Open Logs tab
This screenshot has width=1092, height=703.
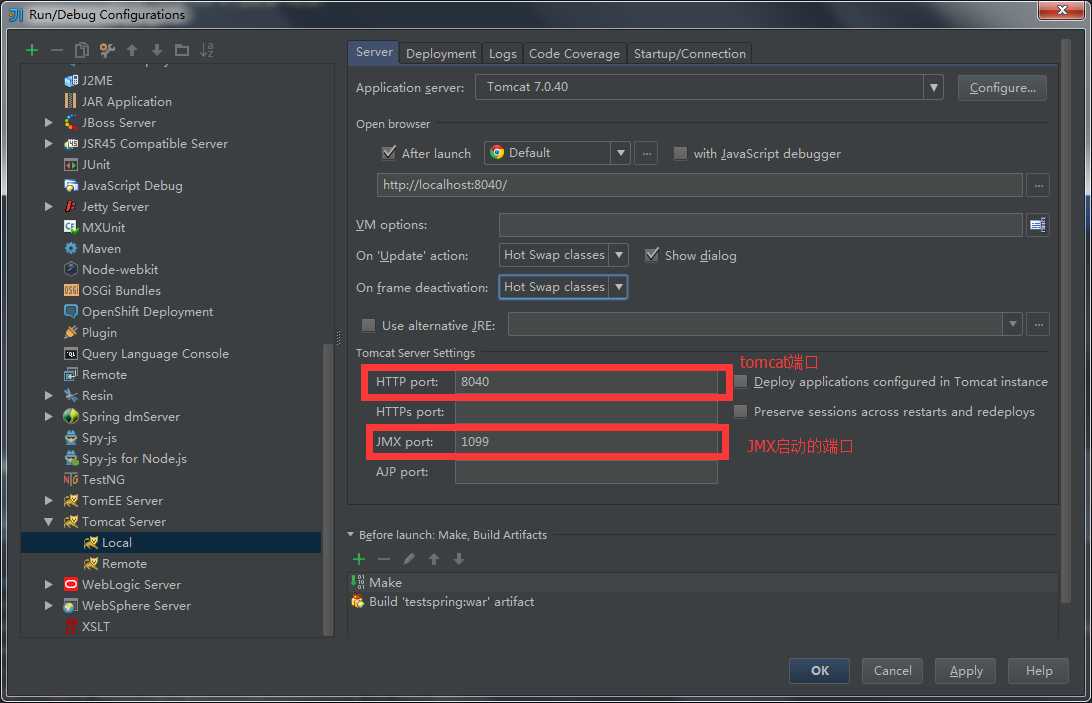(502, 54)
